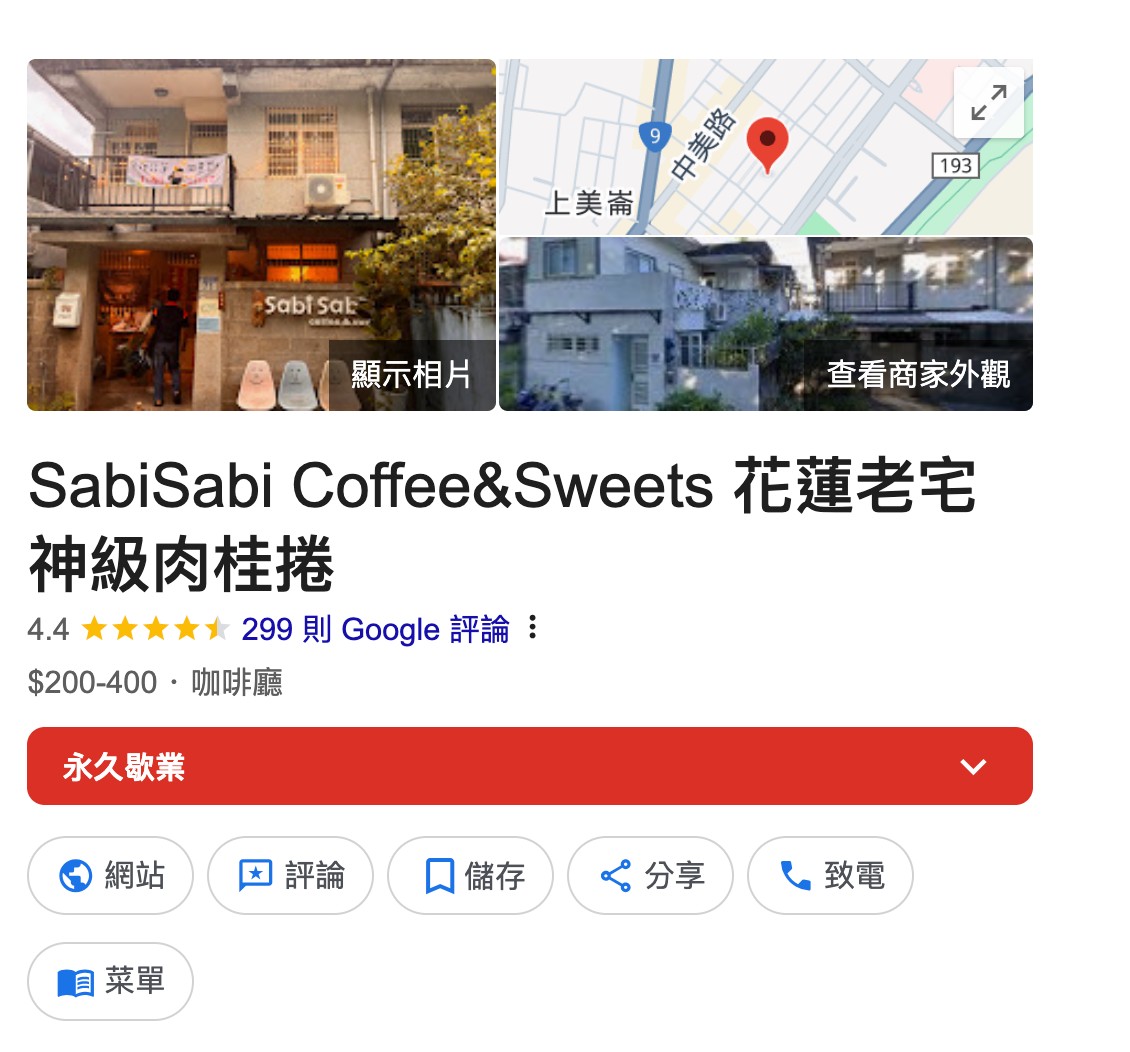1130x1052 pixels.
Task: Expand the map with the fullscreen arrows icon
Action: coord(988,102)
